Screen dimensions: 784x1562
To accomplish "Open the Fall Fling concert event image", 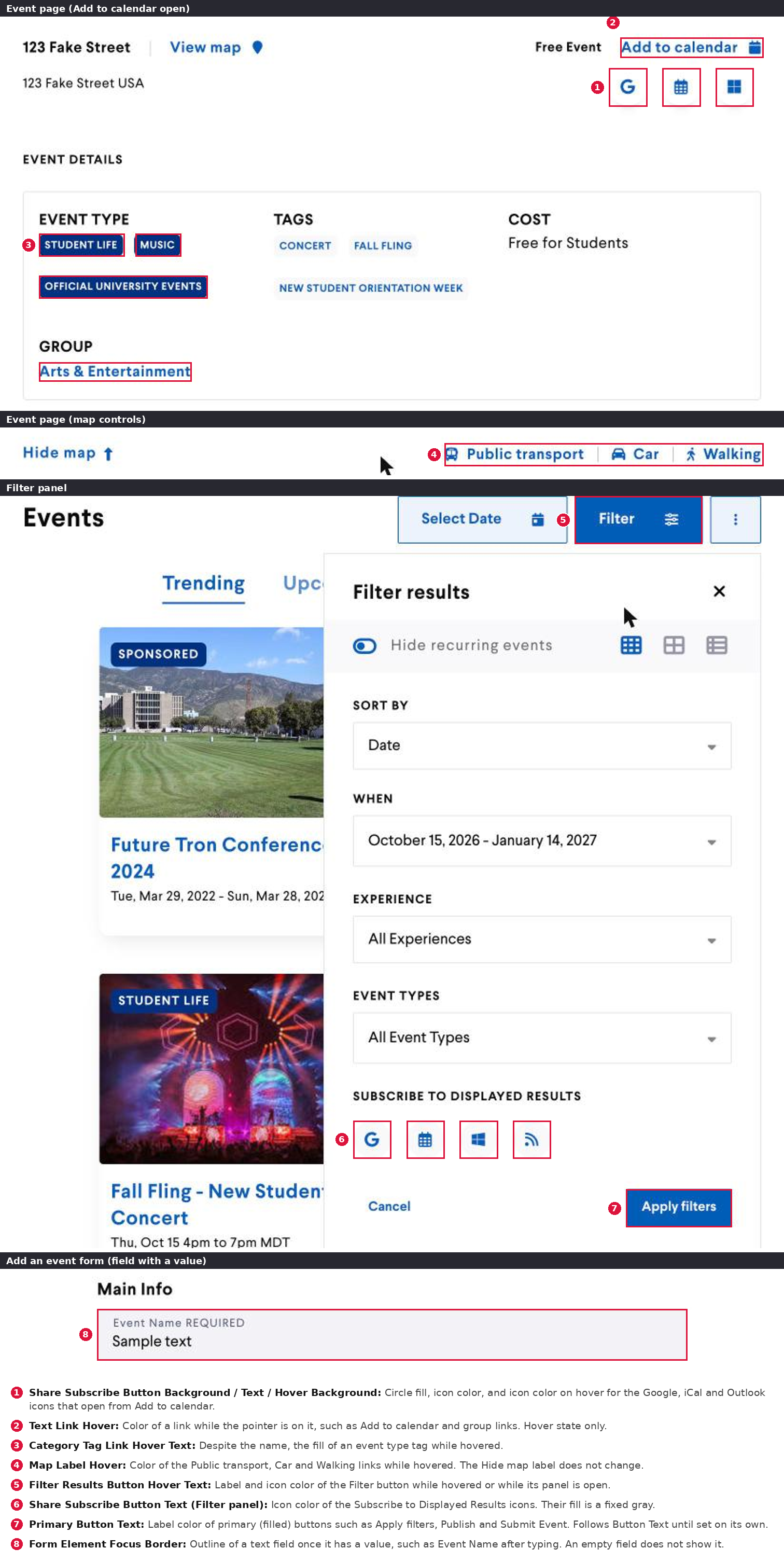I will (212, 1069).
